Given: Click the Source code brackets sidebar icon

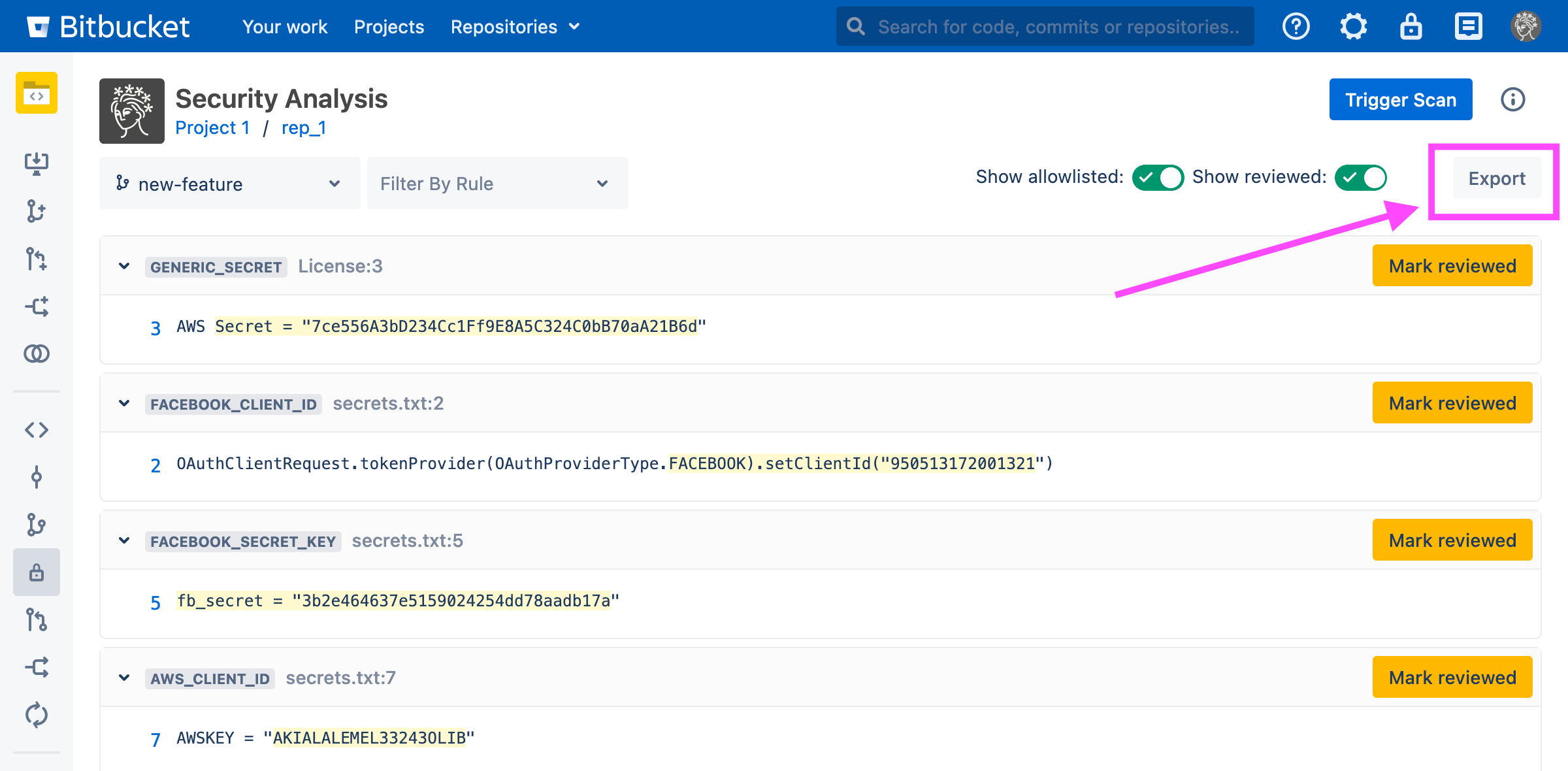Looking at the screenshot, I should pos(37,430).
